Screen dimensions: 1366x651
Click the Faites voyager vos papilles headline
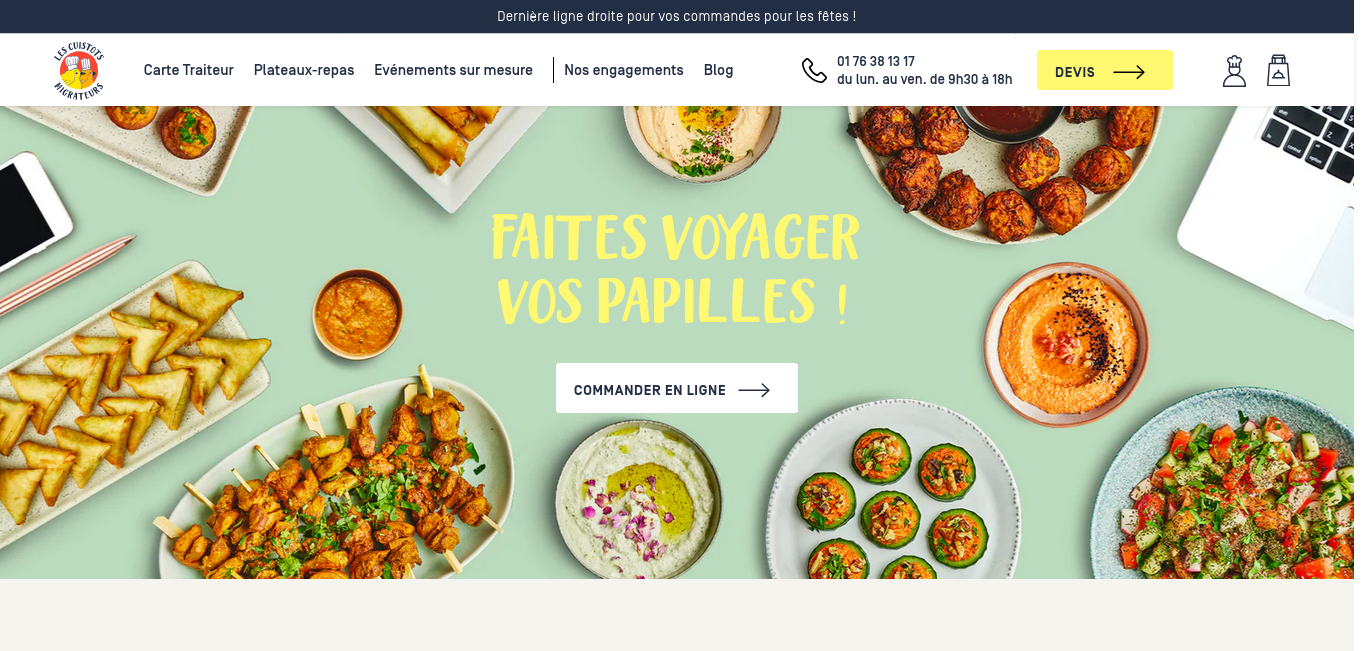[x=676, y=270]
